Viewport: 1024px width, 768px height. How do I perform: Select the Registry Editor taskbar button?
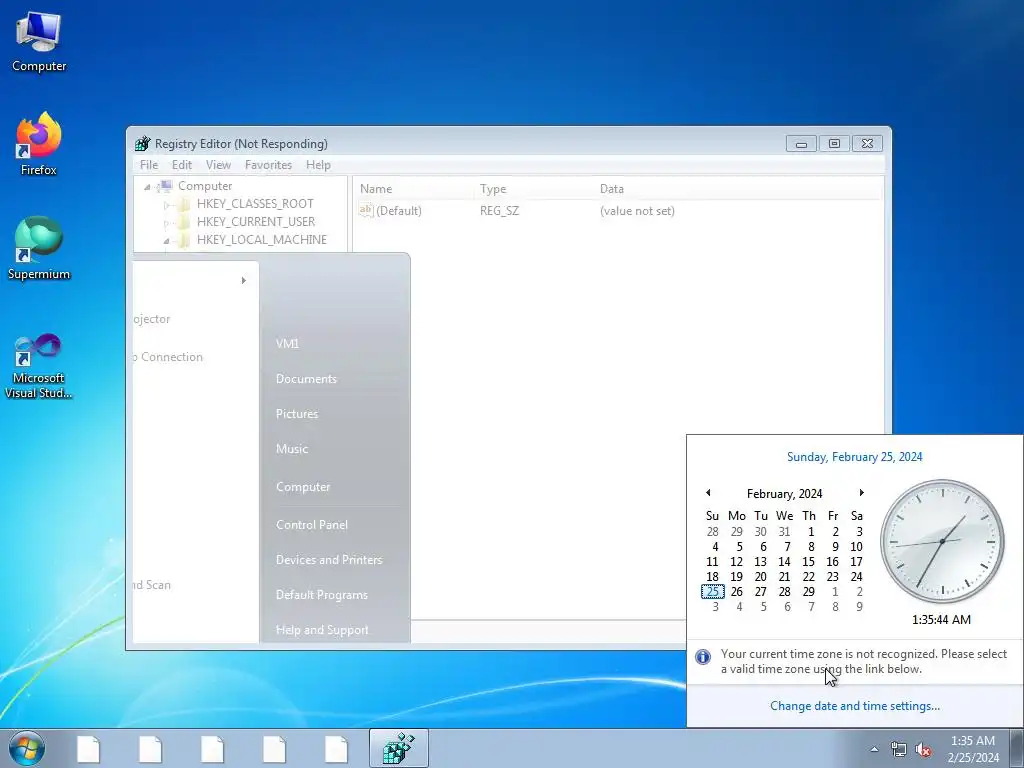pos(399,748)
